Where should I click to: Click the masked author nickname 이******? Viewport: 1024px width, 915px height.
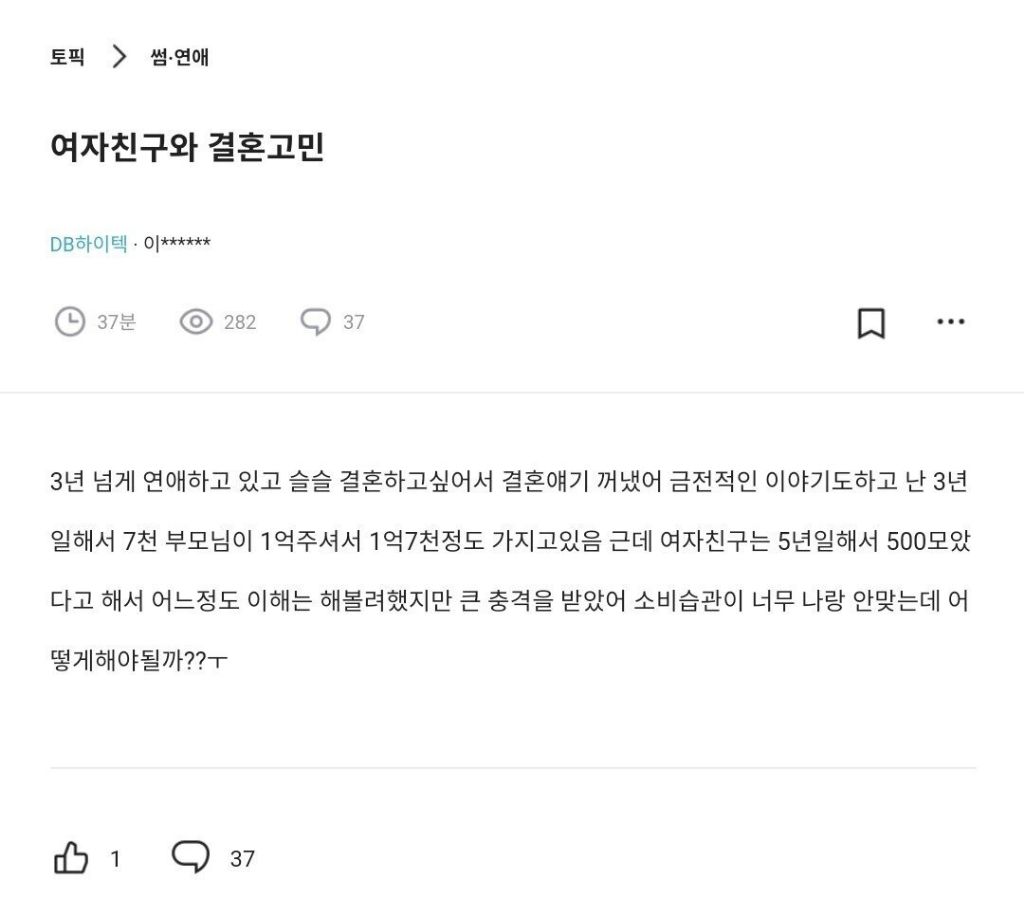click(x=177, y=243)
